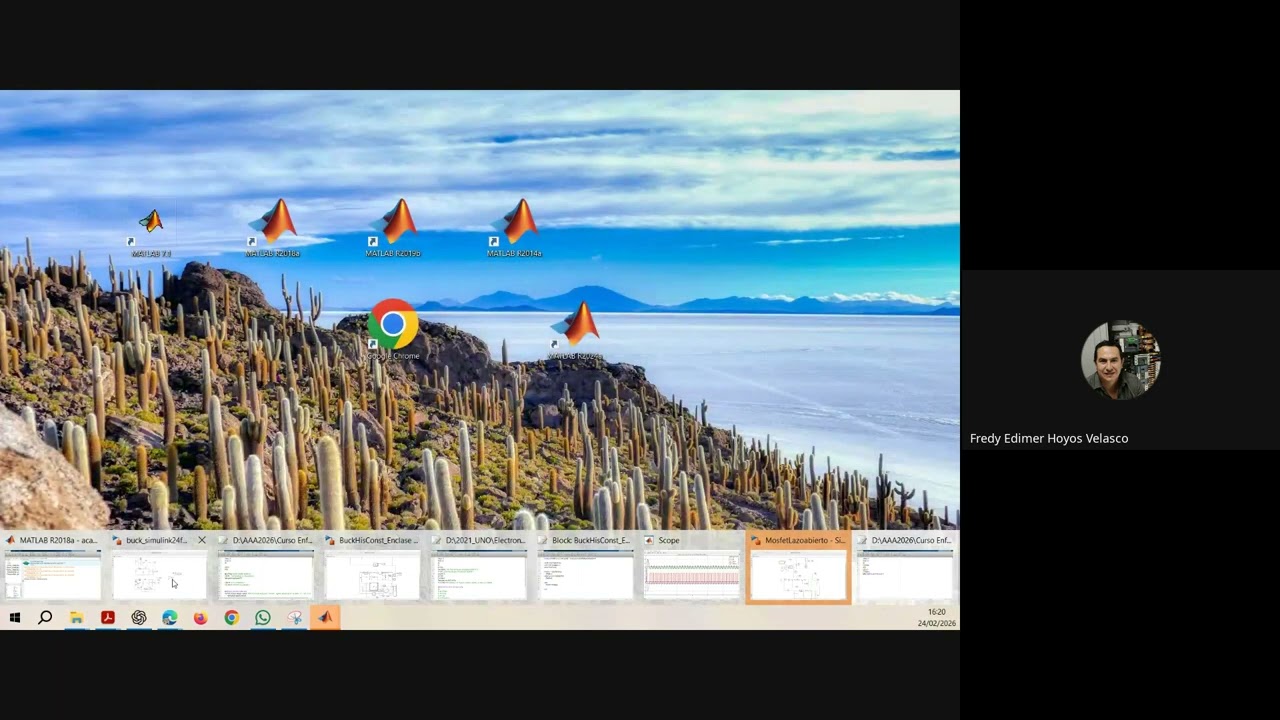This screenshot has width=1280, height=720.
Task: Open the MATLAB R2018a desktop shortcut
Action: click(273, 228)
